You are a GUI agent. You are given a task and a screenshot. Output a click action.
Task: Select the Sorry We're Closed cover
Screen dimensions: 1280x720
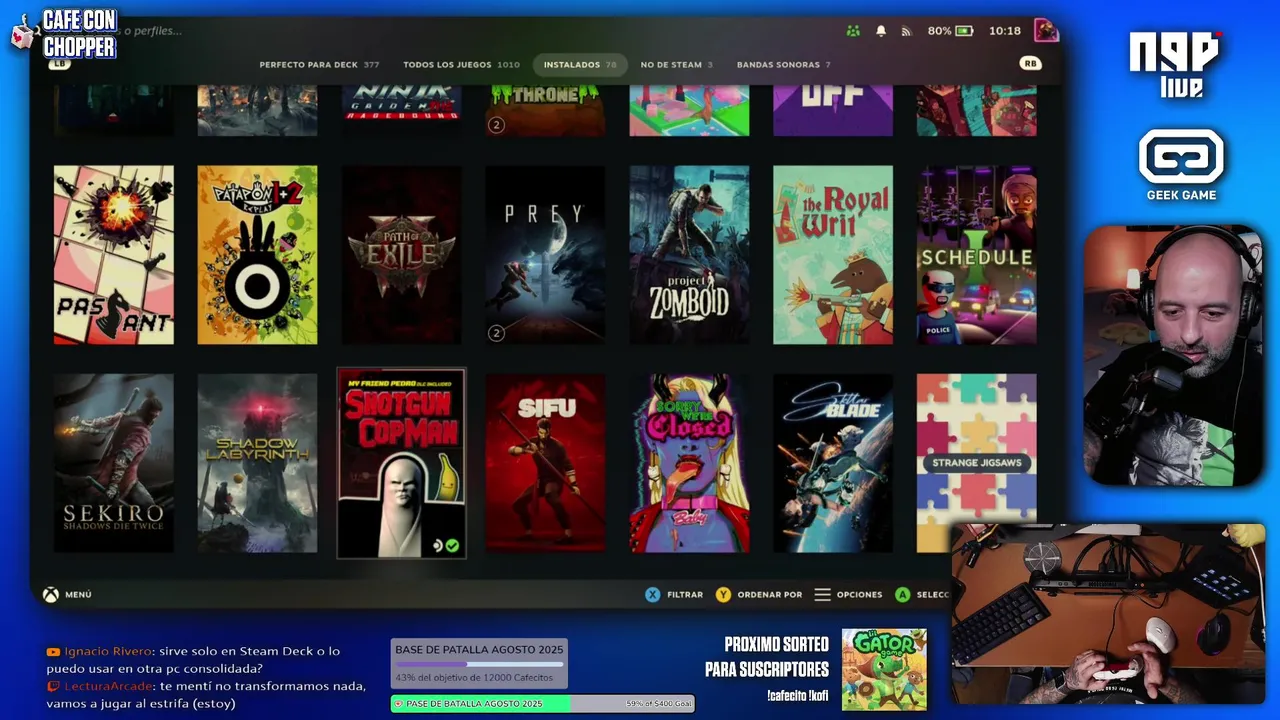pos(689,463)
